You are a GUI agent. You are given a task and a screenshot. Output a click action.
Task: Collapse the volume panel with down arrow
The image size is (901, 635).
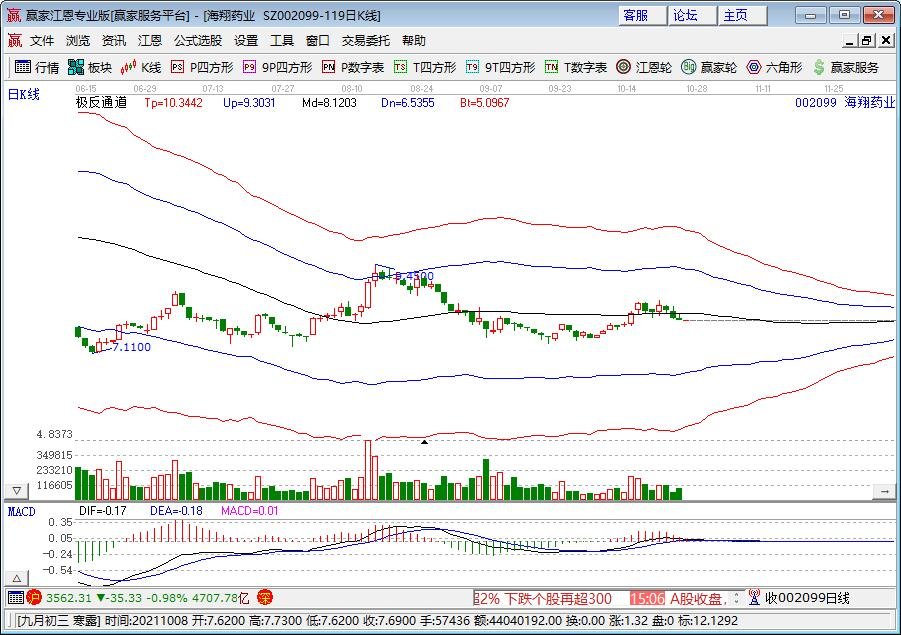(x=16, y=492)
